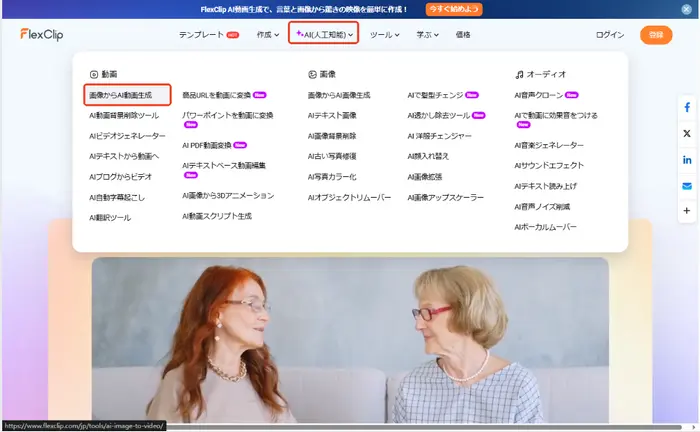Open AI音声ノイズ削減
This screenshot has width=700, height=432.
click(x=542, y=207)
